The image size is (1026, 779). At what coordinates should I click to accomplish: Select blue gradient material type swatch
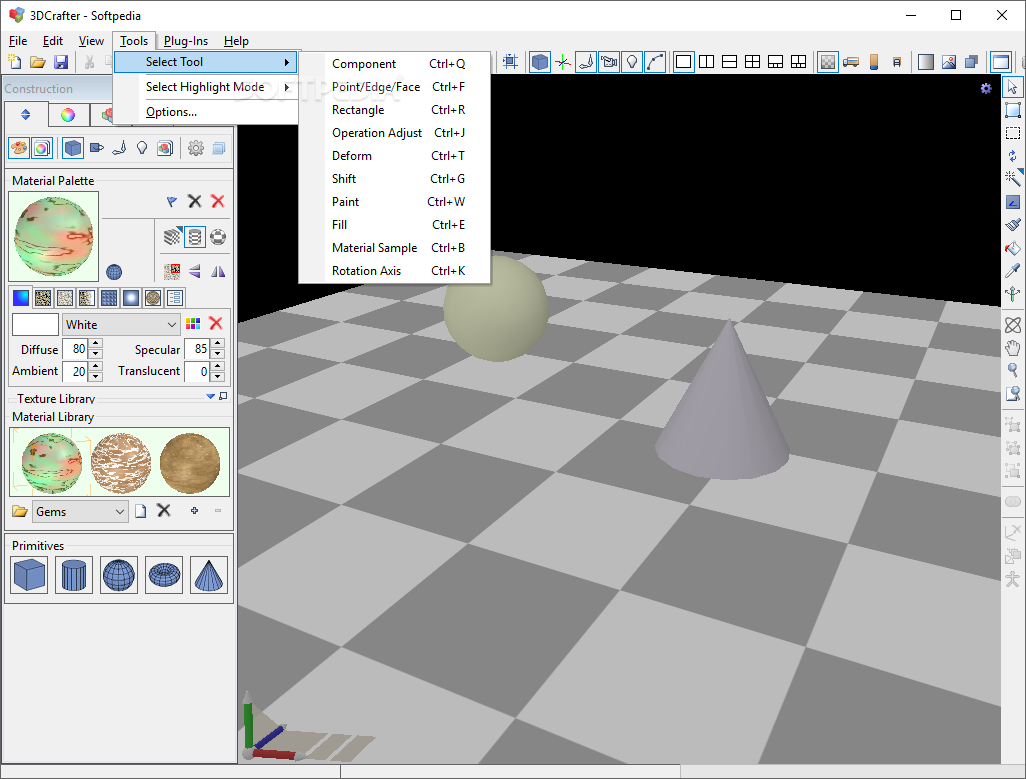22,298
